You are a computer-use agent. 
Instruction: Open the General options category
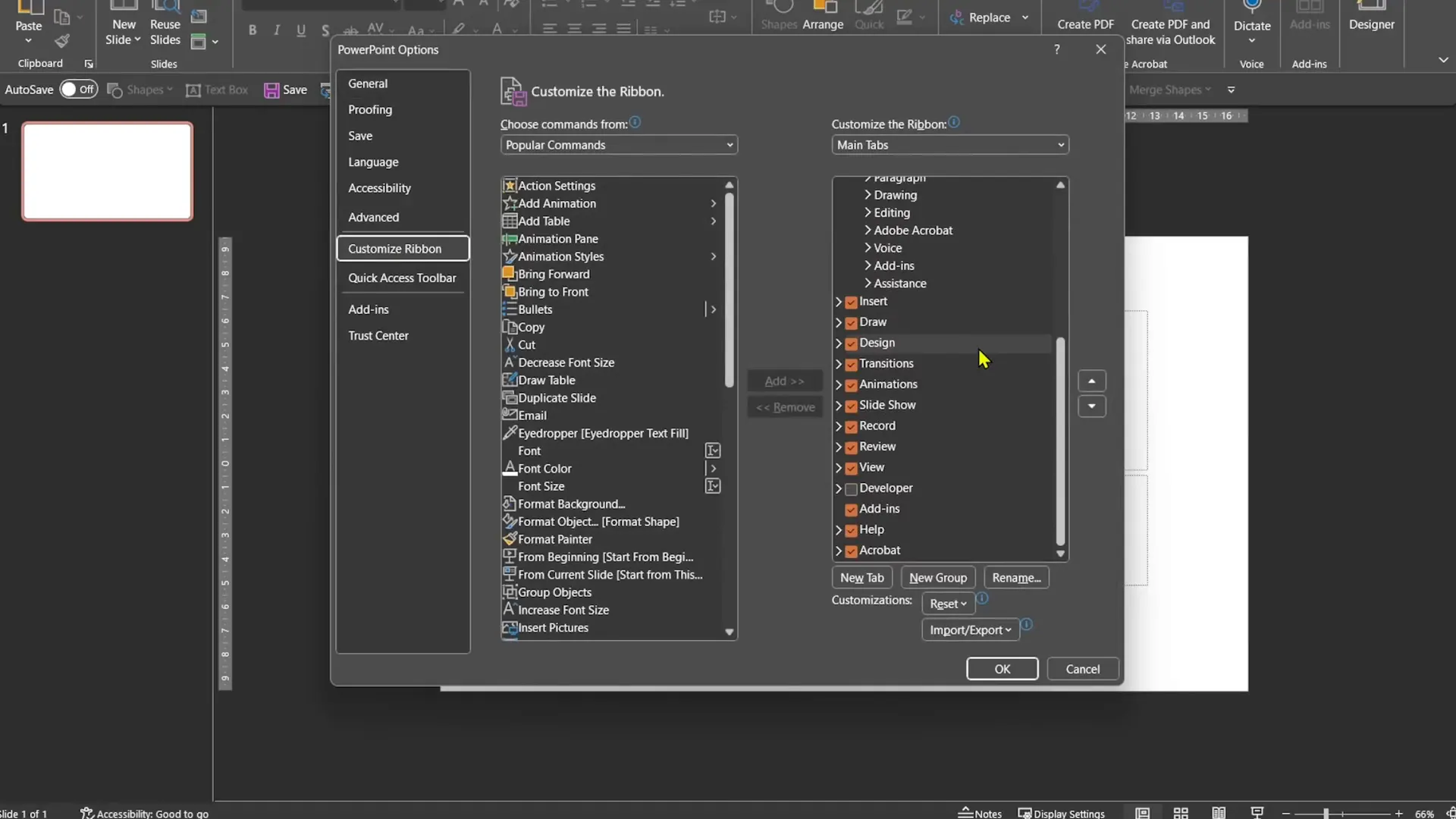[403, 83]
